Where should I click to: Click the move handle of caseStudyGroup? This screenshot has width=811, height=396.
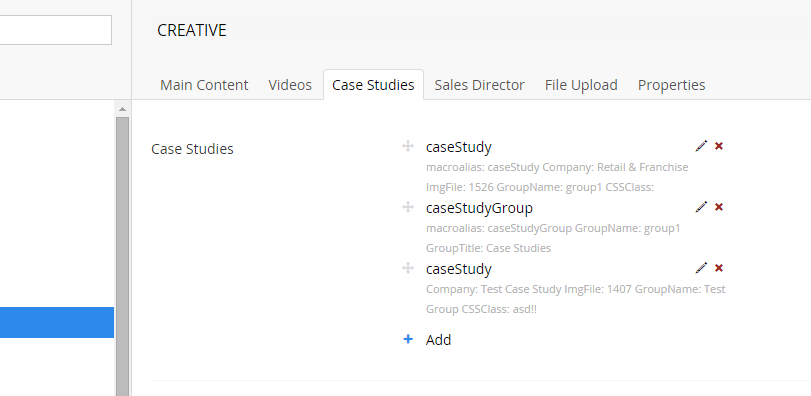click(408, 207)
